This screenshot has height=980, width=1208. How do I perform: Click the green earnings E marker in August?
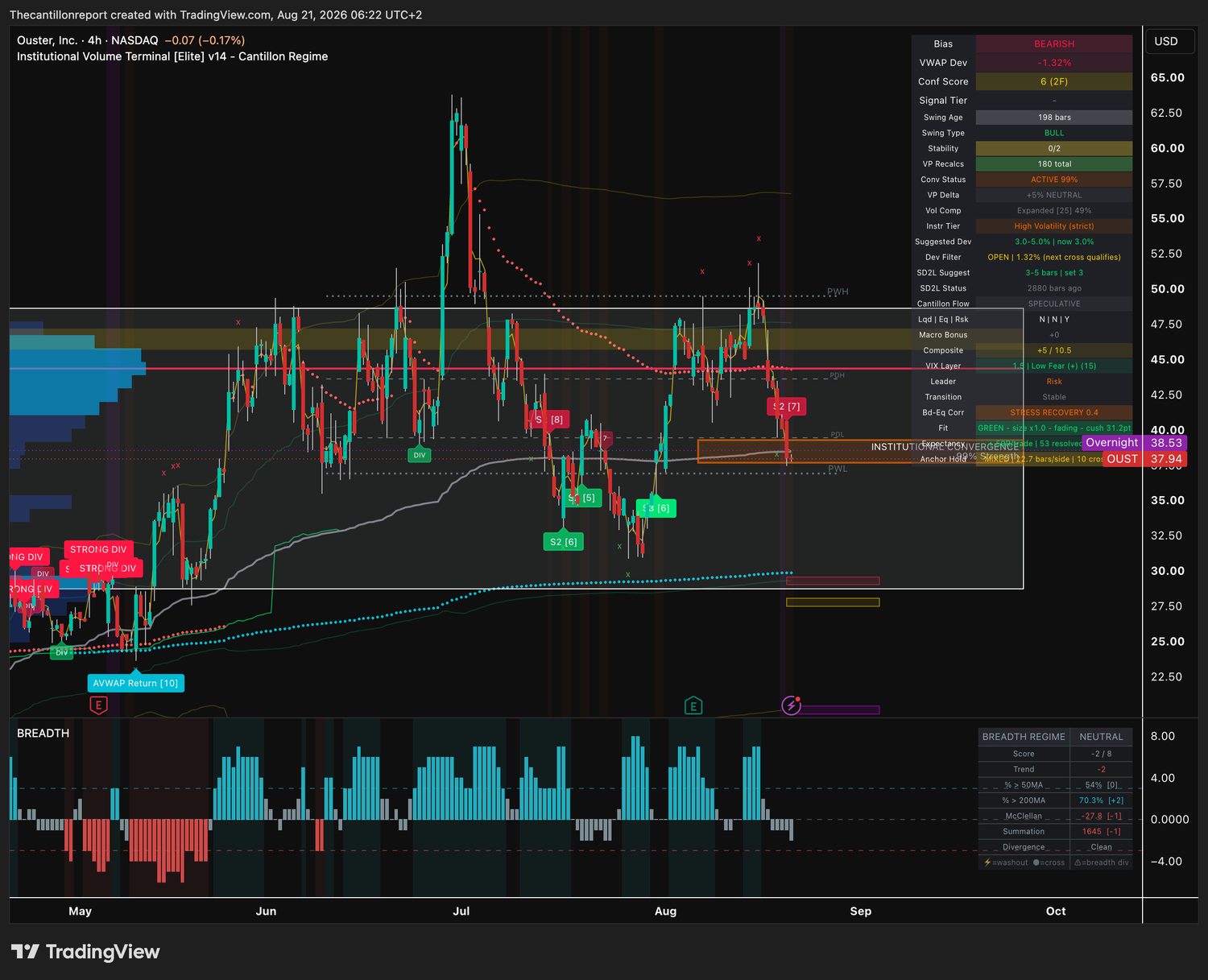click(x=693, y=706)
